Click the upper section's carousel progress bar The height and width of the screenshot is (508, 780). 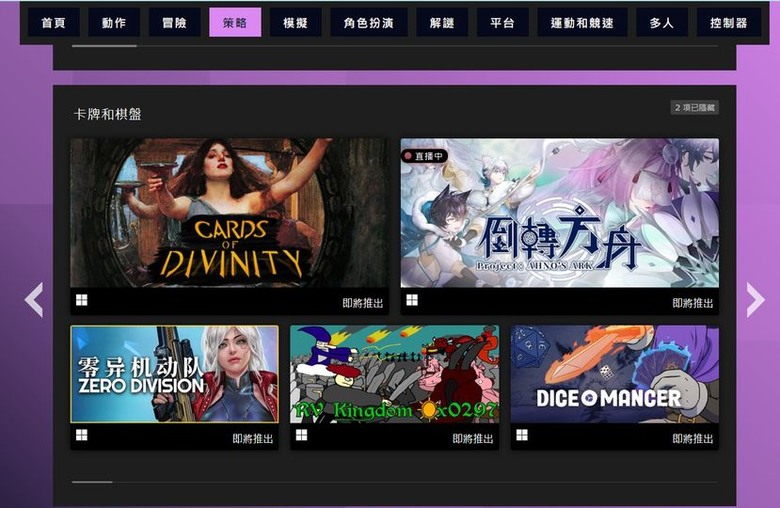tap(394, 46)
